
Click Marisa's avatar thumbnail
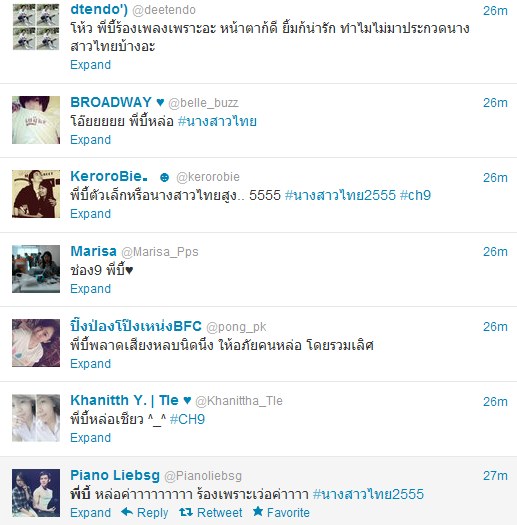(x=36, y=269)
